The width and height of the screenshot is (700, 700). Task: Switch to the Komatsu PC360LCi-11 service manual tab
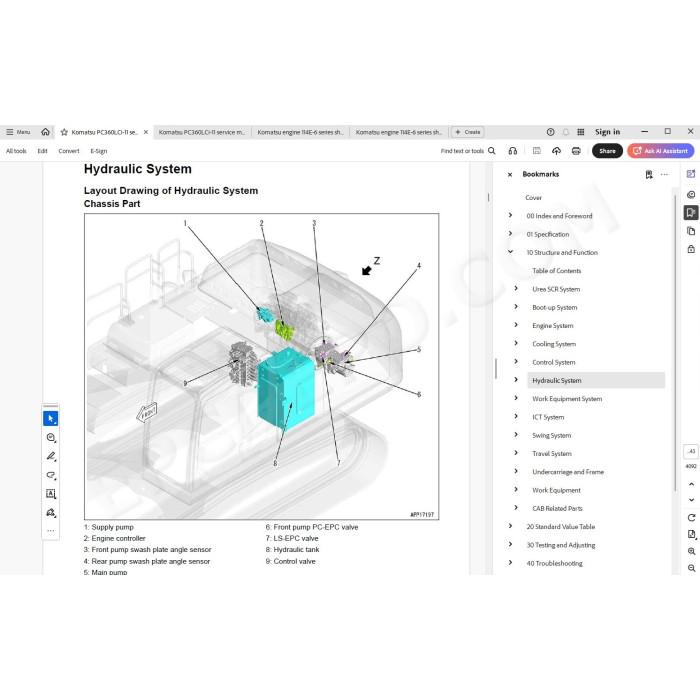pos(202,132)
